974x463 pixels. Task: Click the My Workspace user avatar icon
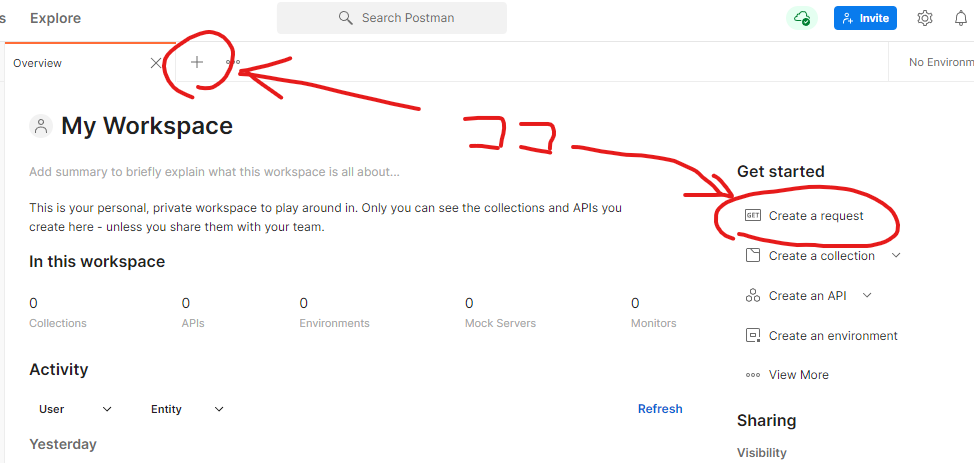pos(41,126)
